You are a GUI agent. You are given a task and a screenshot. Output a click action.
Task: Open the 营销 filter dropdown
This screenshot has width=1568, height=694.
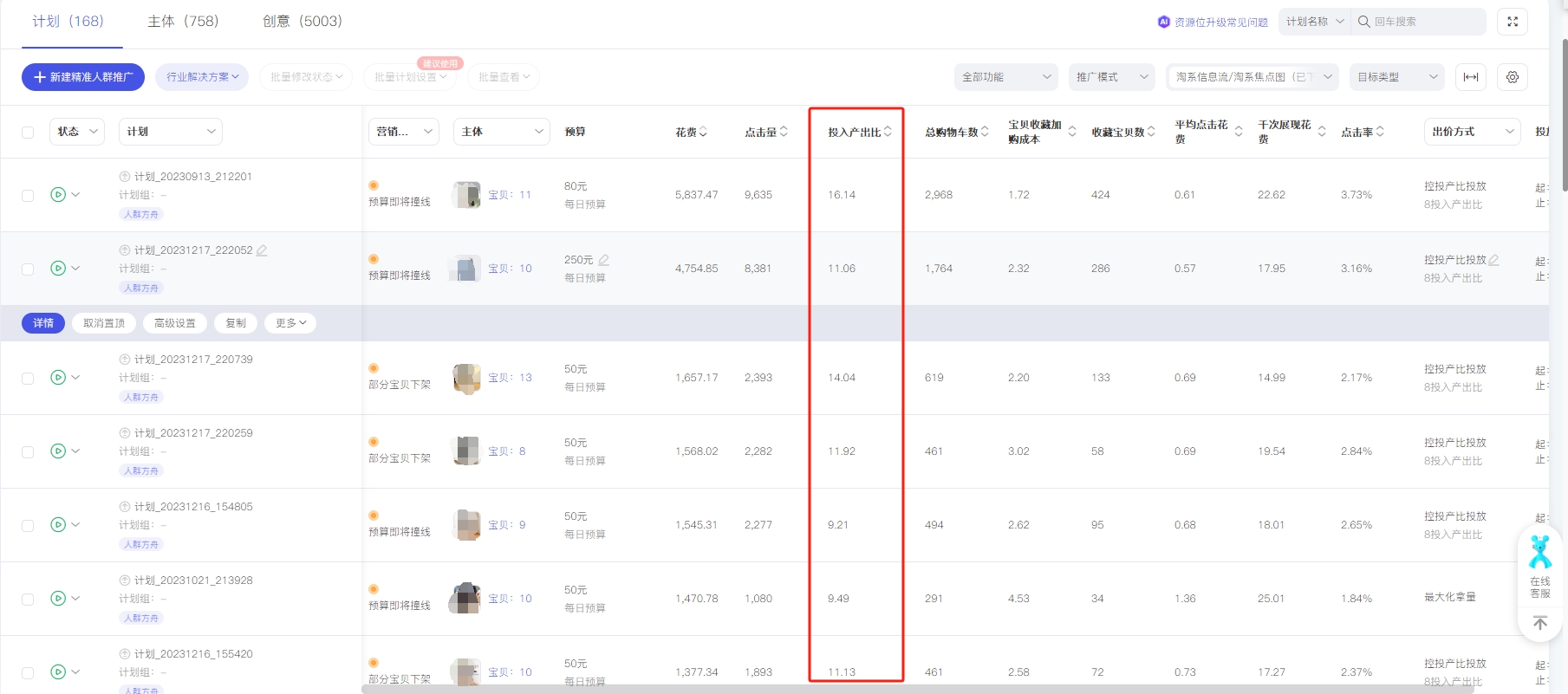click(x=404, y=132)
